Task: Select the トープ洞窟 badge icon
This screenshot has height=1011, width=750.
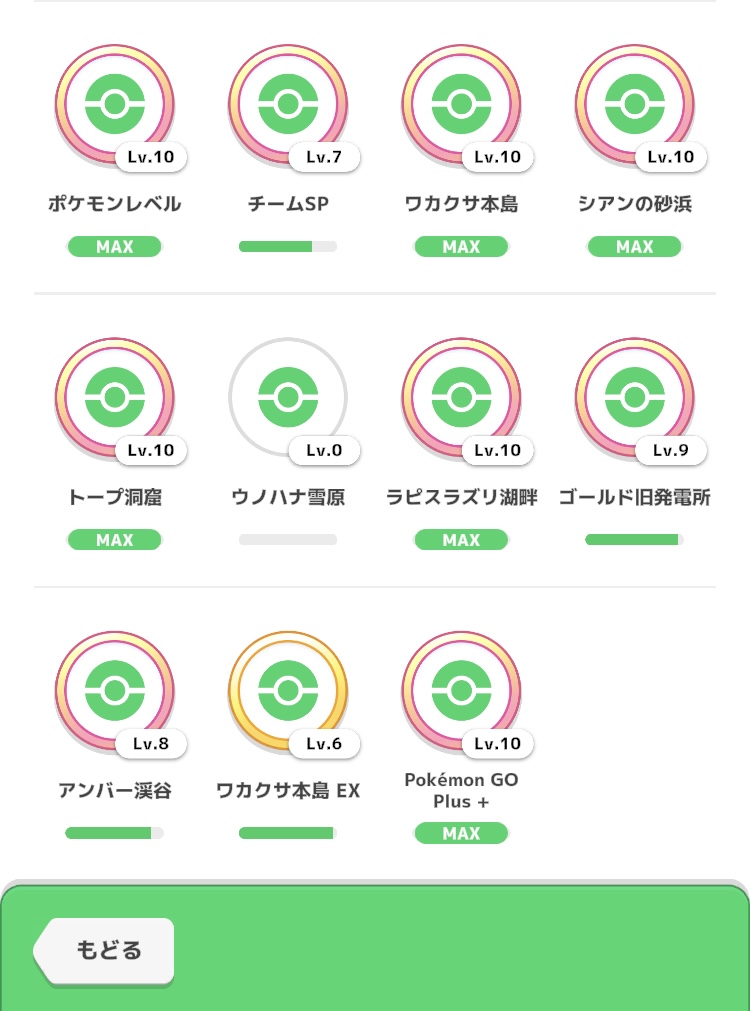Action: pos(114,397)
